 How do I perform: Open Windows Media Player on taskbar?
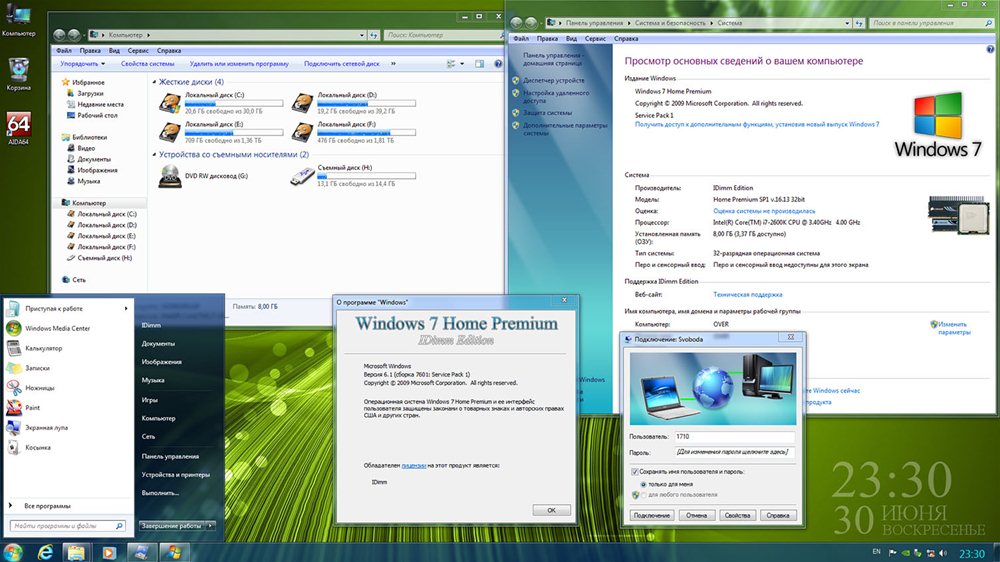pyautogui.click(x=107, y=551)
